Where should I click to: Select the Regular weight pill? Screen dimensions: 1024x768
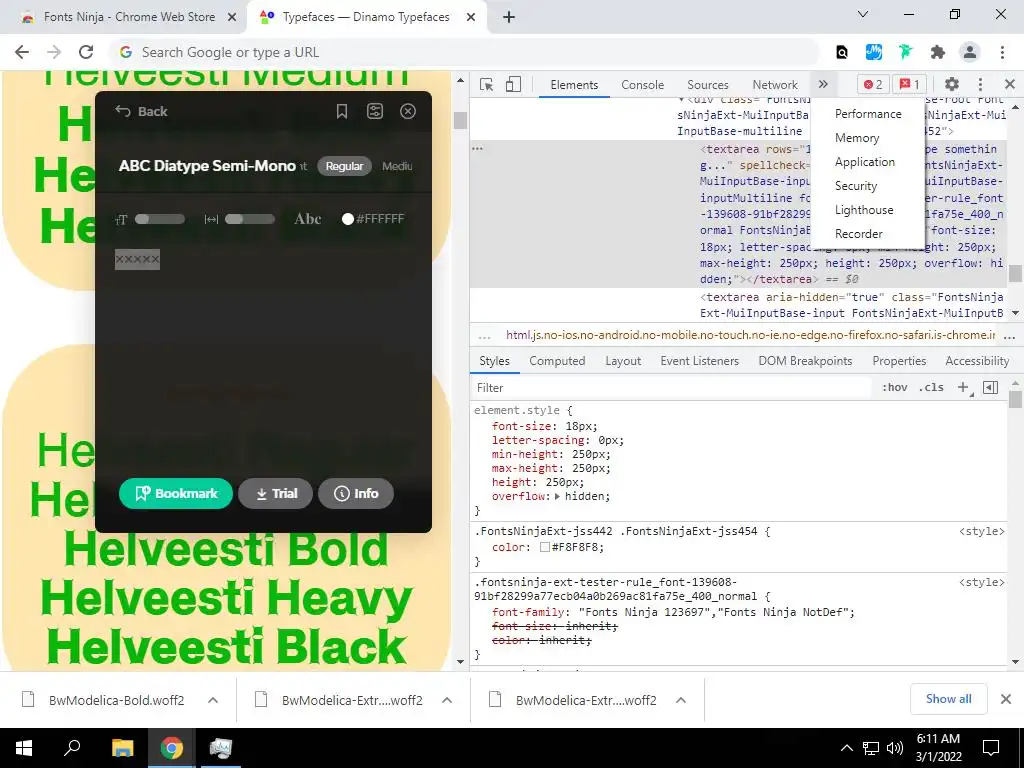pyautogui.click(x=344, y=166)
